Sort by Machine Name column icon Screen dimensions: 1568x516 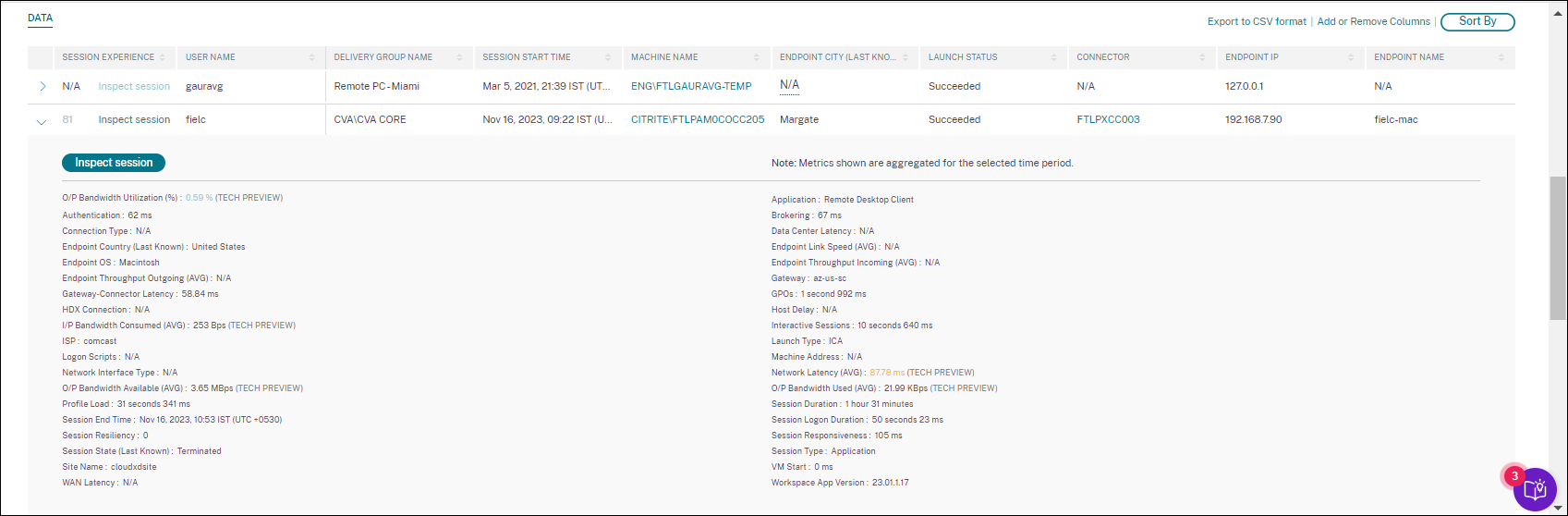tap(757, 57)
